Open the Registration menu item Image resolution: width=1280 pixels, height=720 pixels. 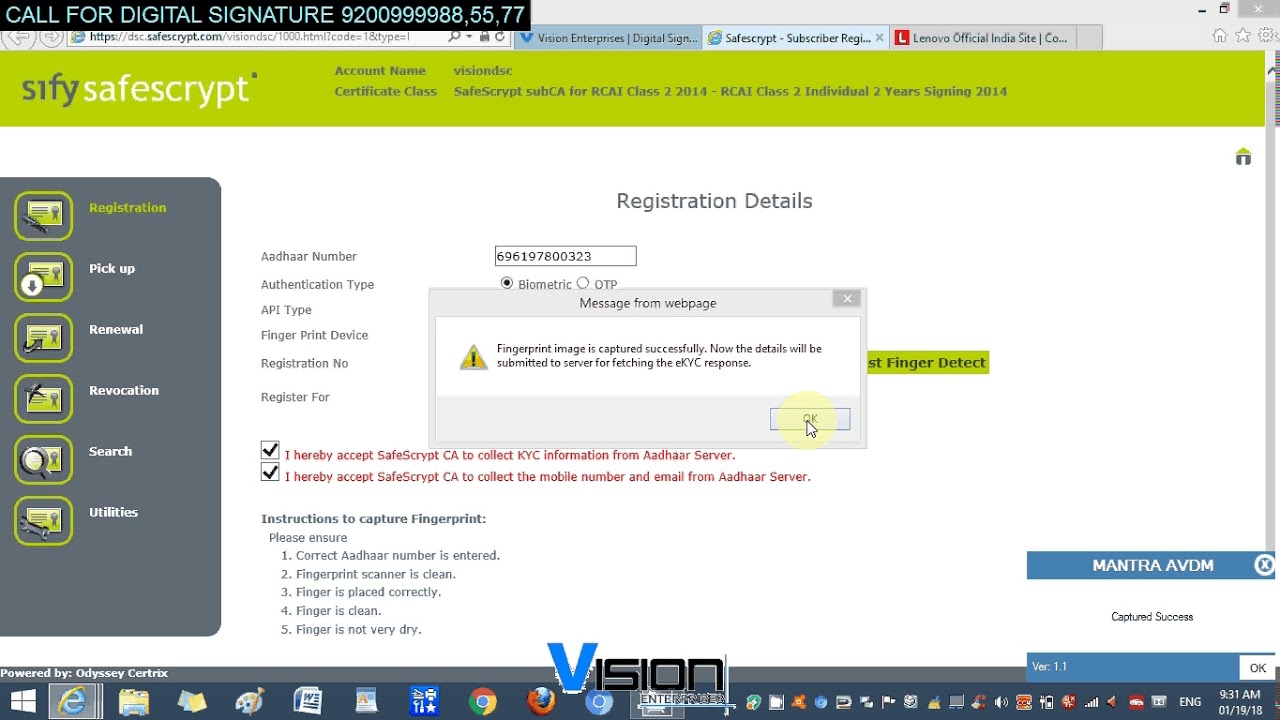(x=127, y=208)
